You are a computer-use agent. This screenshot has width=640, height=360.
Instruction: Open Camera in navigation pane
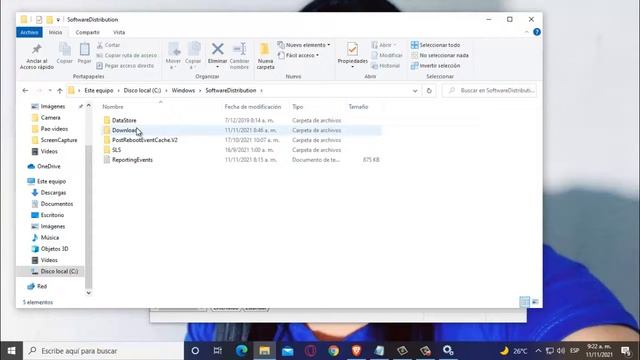[50, 118]
